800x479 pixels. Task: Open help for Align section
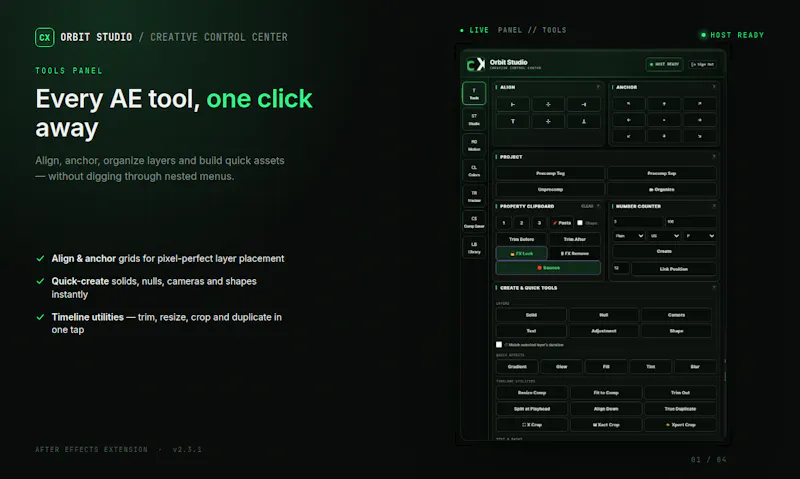click(598, 87)
